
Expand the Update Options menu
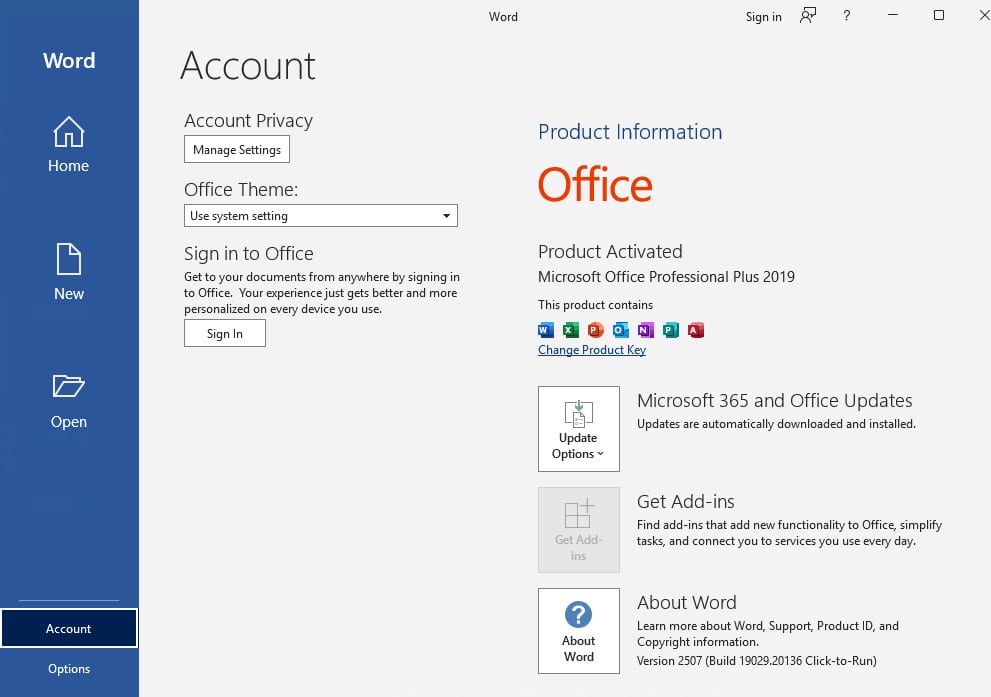coord(578,428)
